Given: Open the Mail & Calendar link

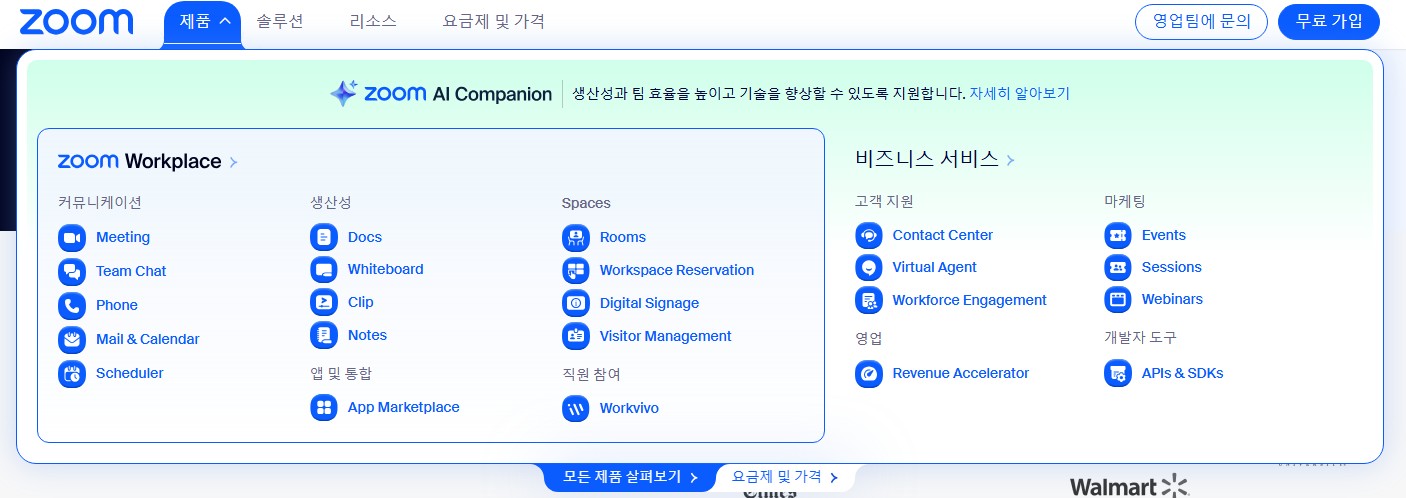Looking at the screenshot, I should click(148, 340).
